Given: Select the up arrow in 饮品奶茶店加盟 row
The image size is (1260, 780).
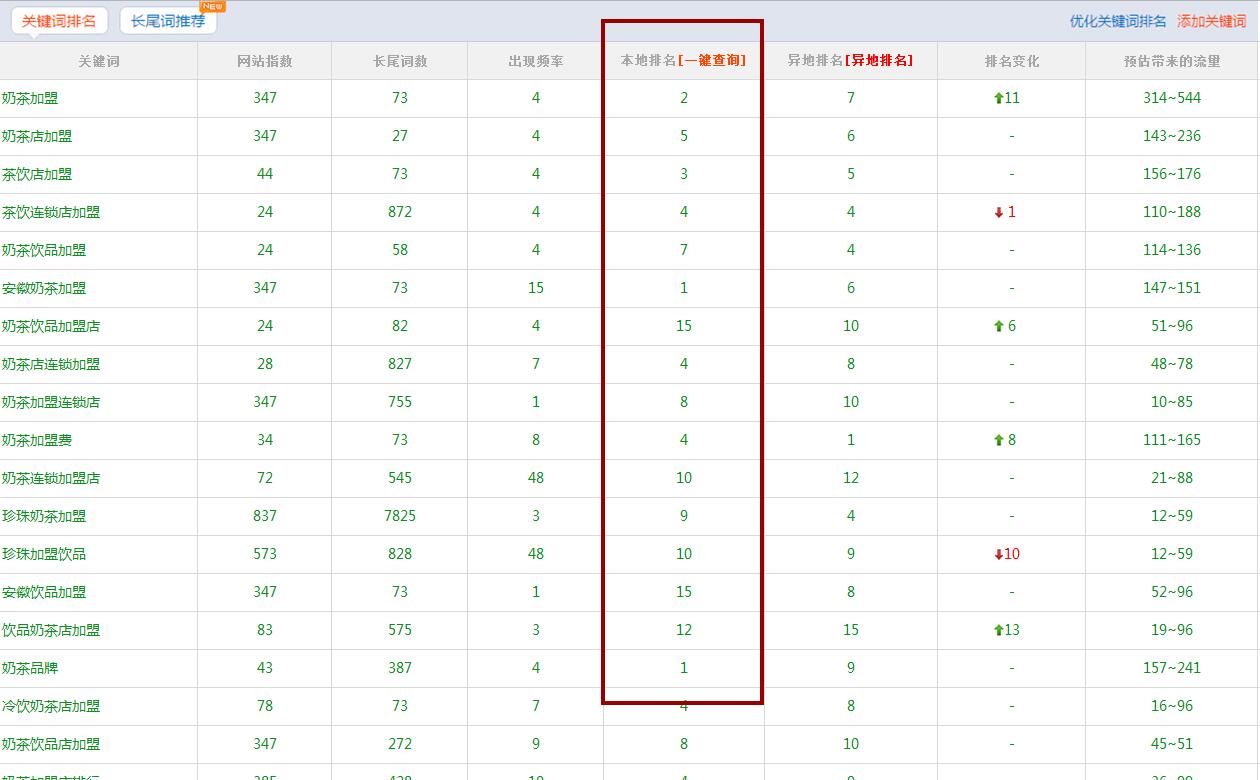Looking at the screenshot, I should click(x=998, y=630).
